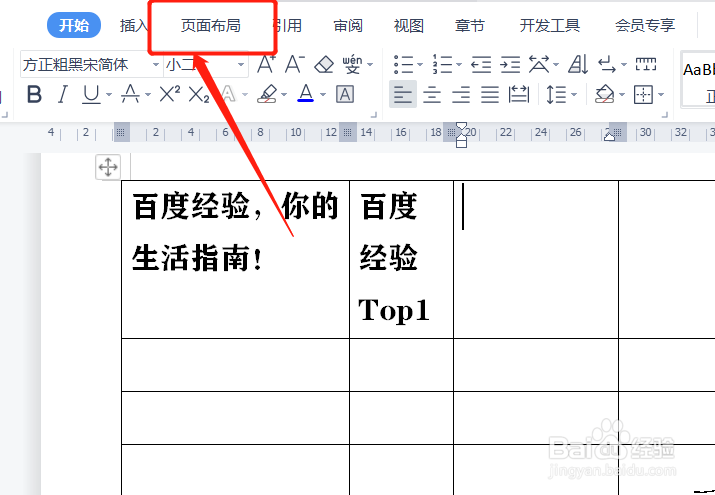This screenshot has width=715, height=495.
Task: Click the phonetic guide wén icon
Action: point(352,64)
